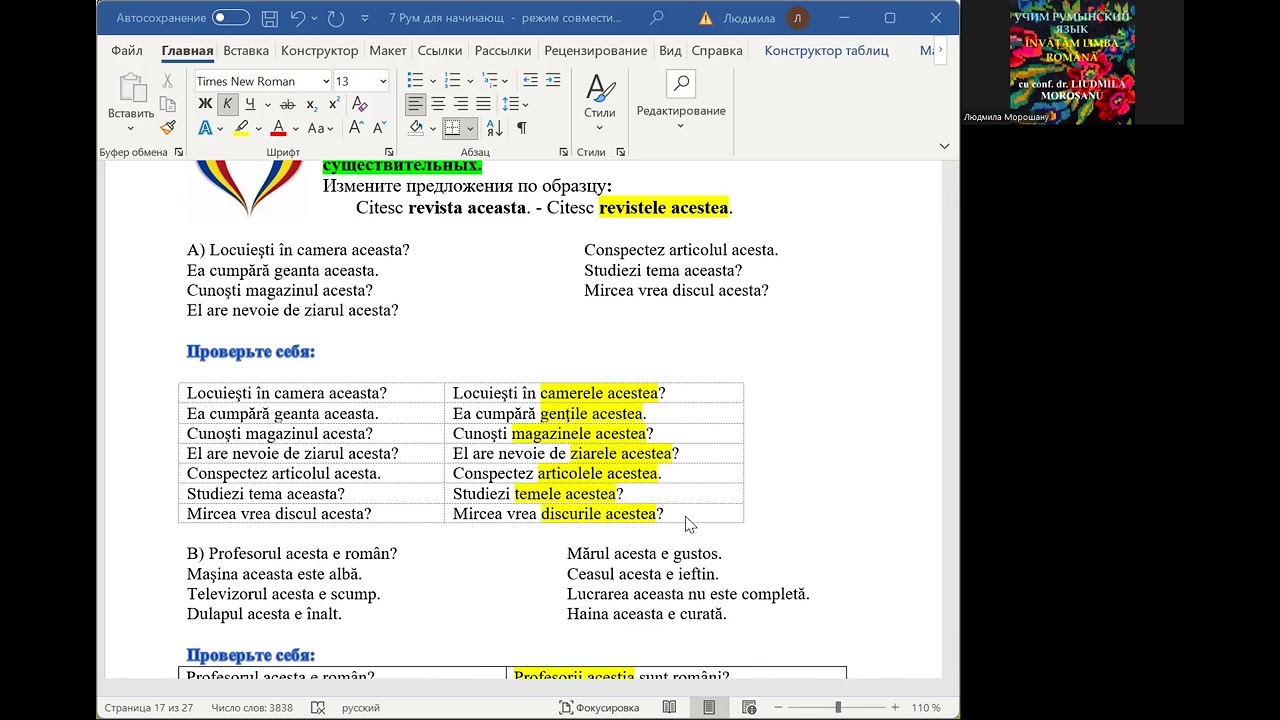Center the paragraph text
Screen dimensions: 1280x720
(x=438, y=104)
